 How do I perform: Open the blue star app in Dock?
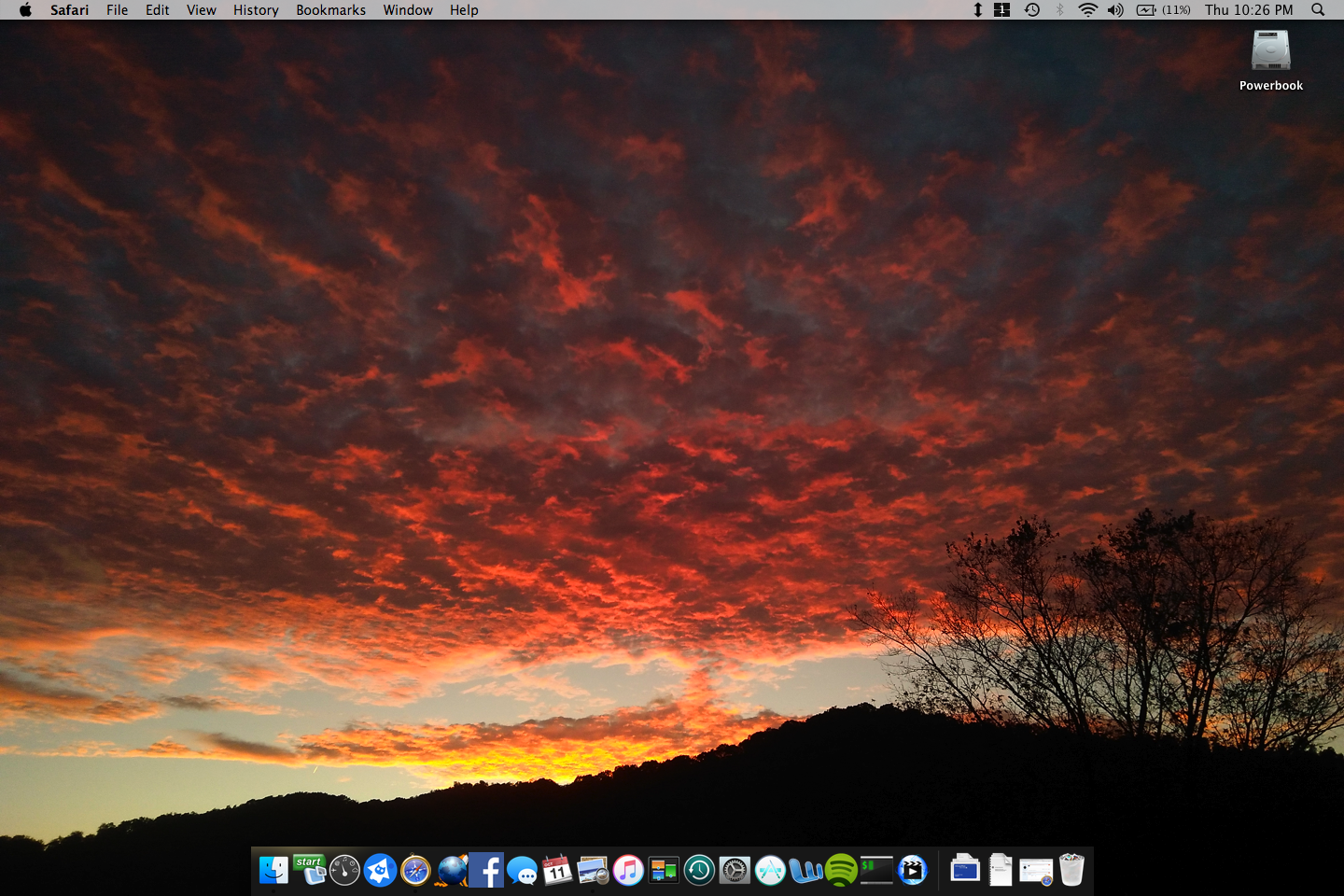(x=380, y=870)
